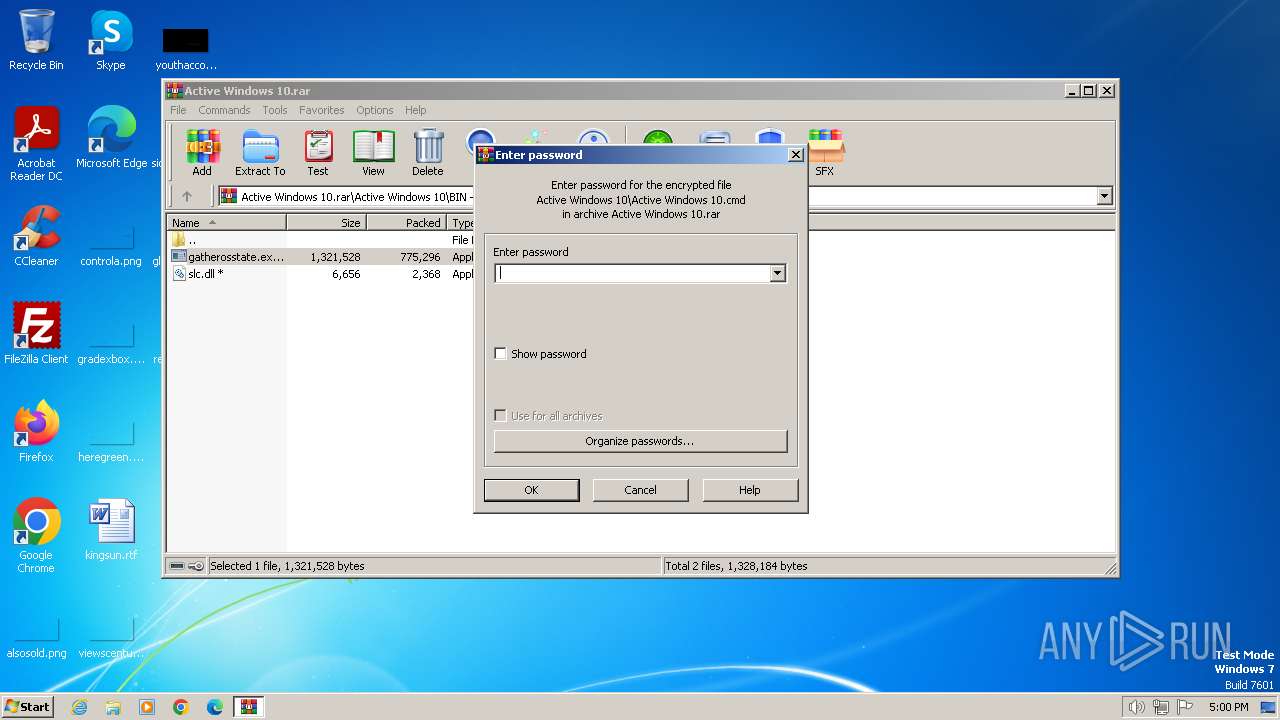The width and height of the screenshot is (1280, 720).
Task: Open the Favorites menu
Action: coord(321,110)
